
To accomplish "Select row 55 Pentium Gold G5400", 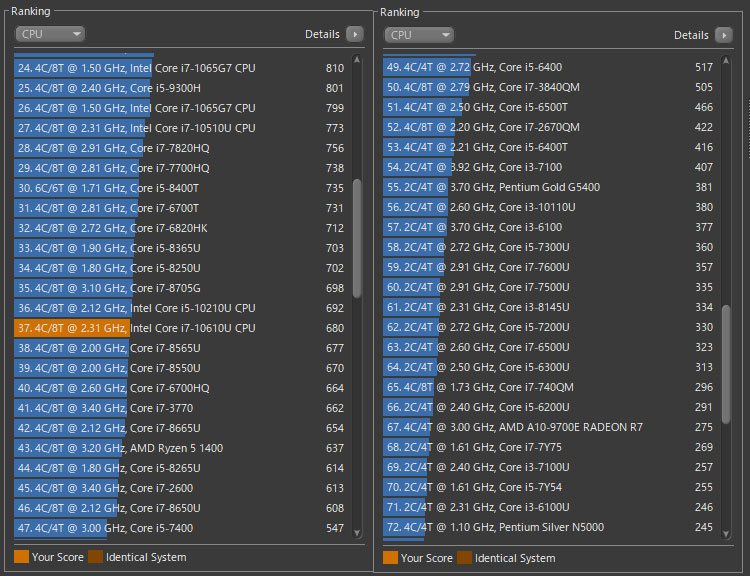I will click(550, 187).
